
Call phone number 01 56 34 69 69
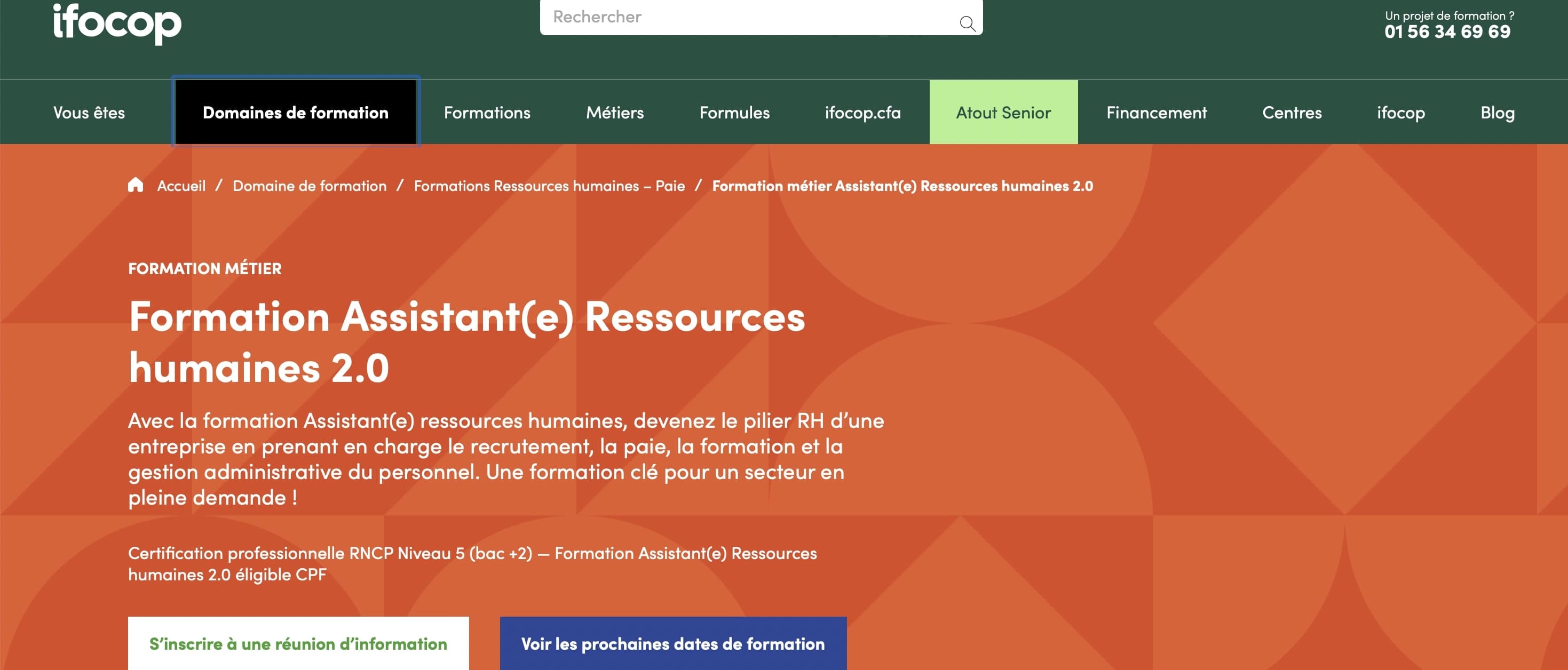point(1447,31)
